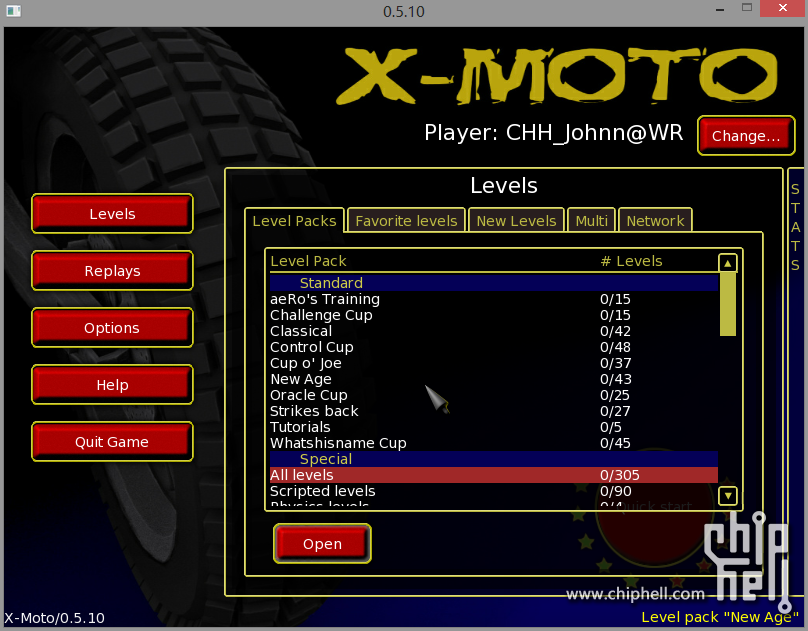Open the Help menu button
Viewport: 808px width, 631px height.
coord(112,385)
